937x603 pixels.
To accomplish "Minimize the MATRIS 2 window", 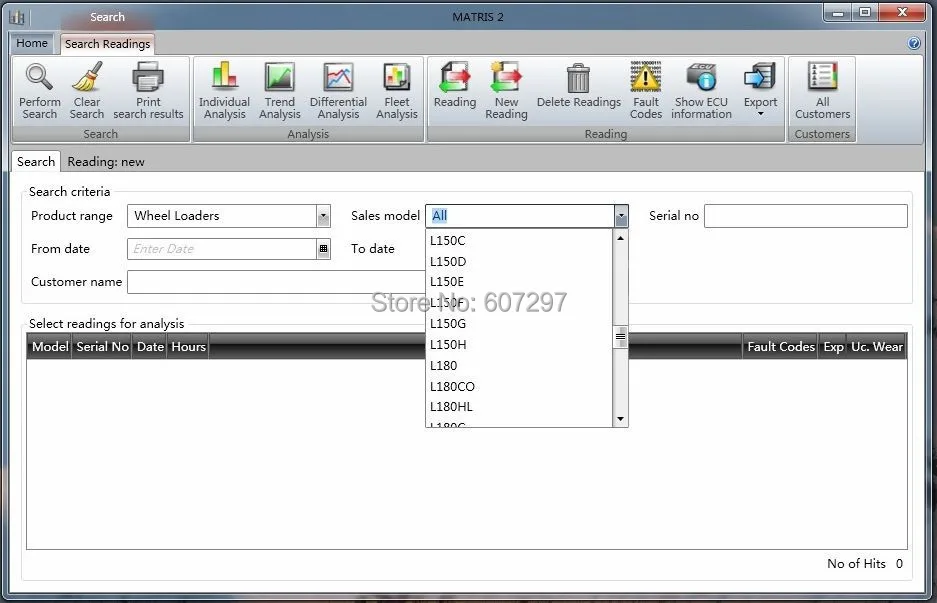I will pos(838,13).
